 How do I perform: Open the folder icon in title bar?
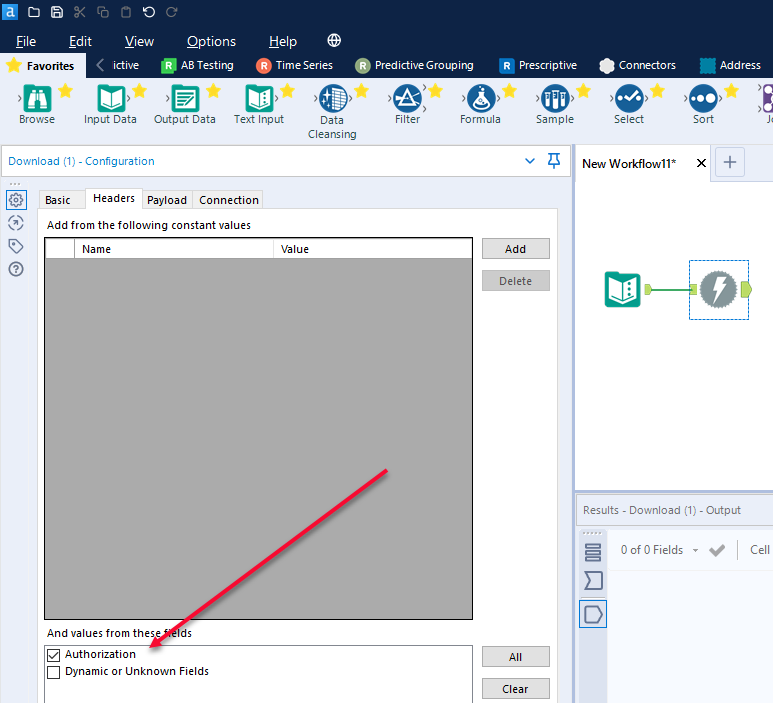[x=34, y=12]
